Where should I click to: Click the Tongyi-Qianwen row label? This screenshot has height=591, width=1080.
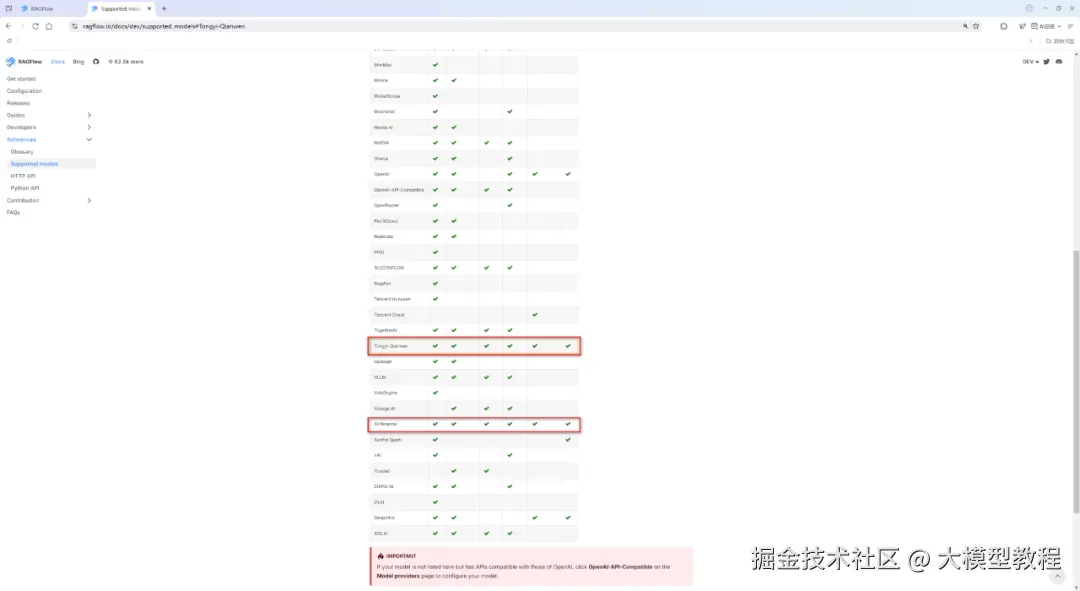(391, 346)
